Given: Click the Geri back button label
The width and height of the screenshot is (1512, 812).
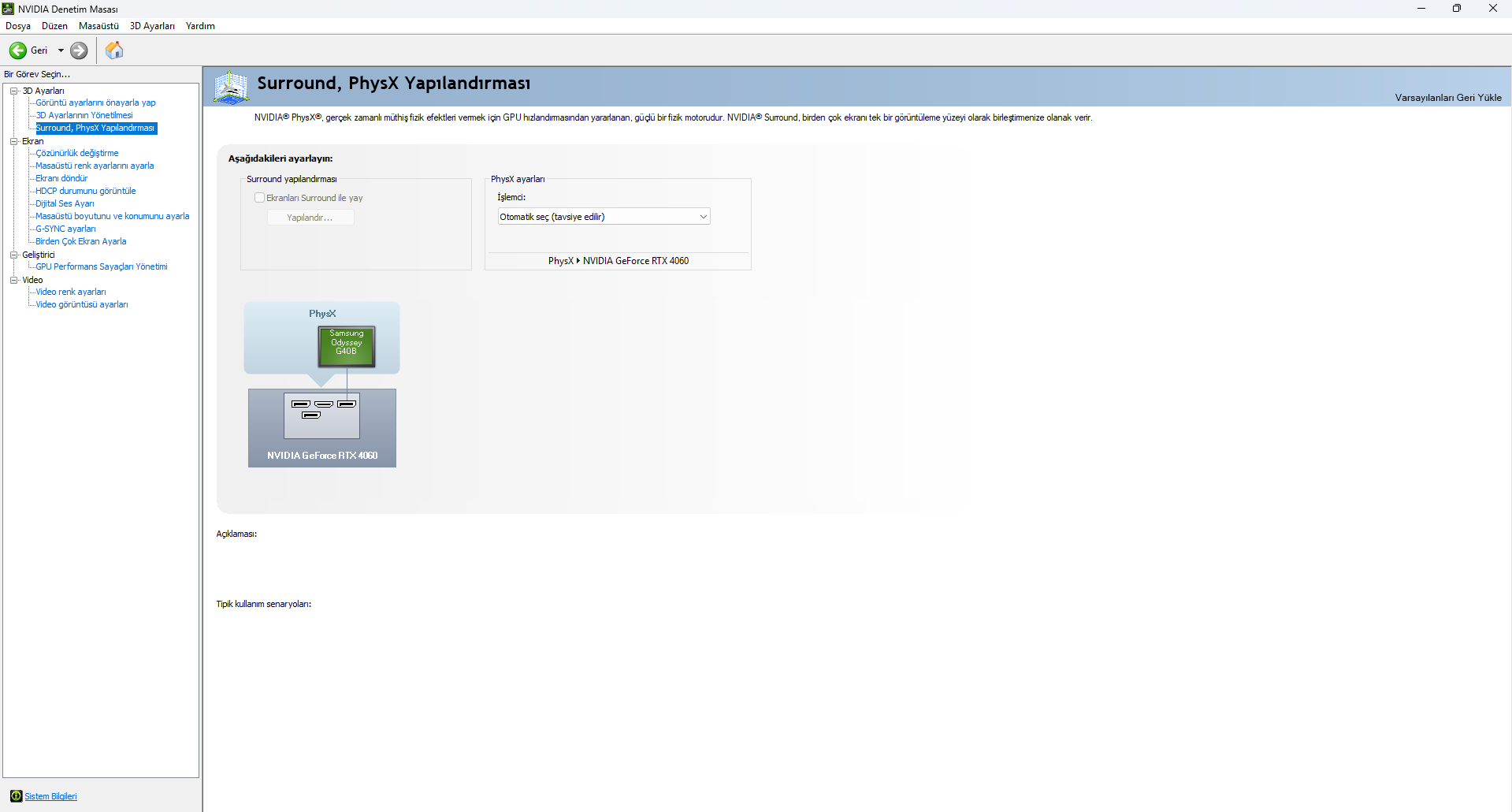Looking at the screenshot, I should (39, 50).
